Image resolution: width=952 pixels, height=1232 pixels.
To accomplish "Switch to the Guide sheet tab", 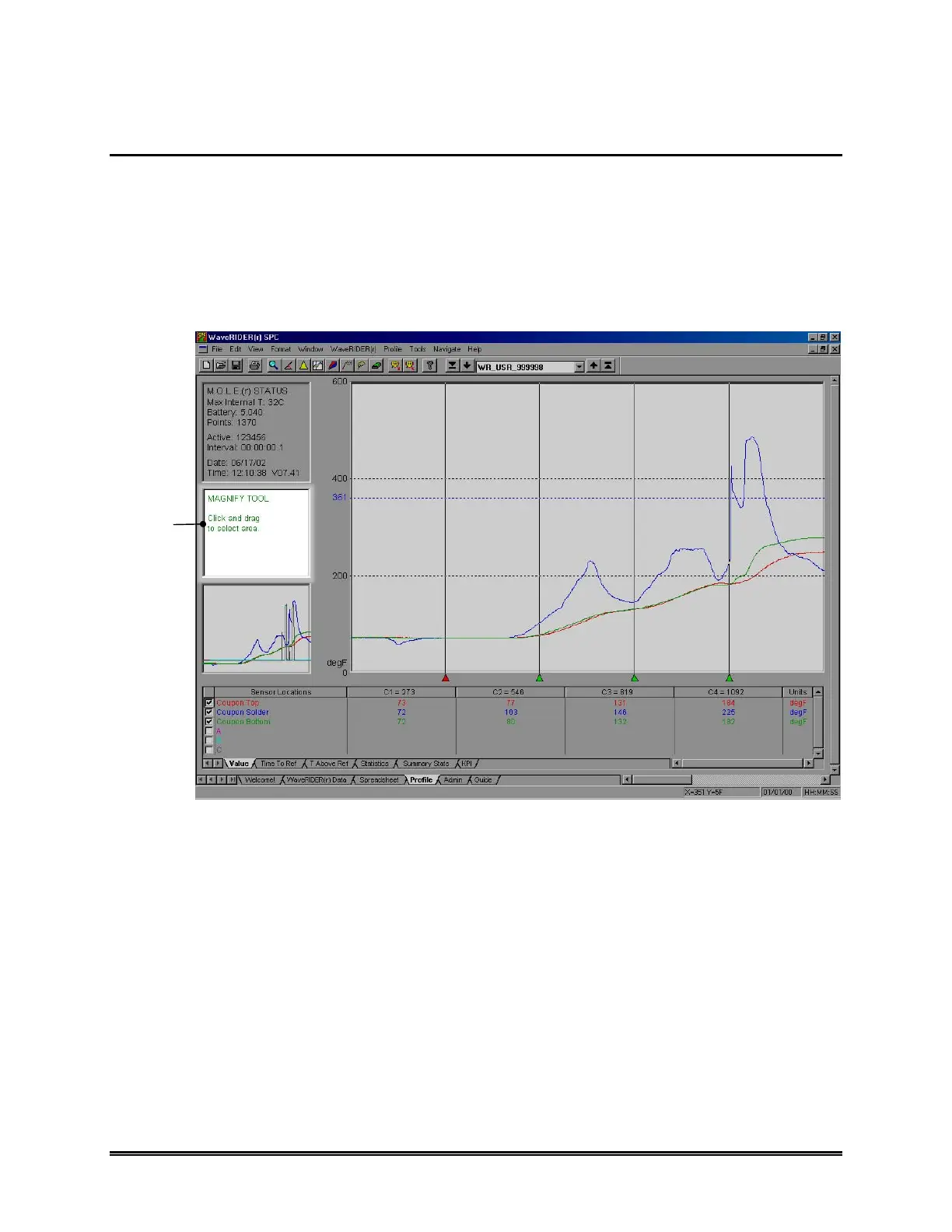I will point(483,780).
